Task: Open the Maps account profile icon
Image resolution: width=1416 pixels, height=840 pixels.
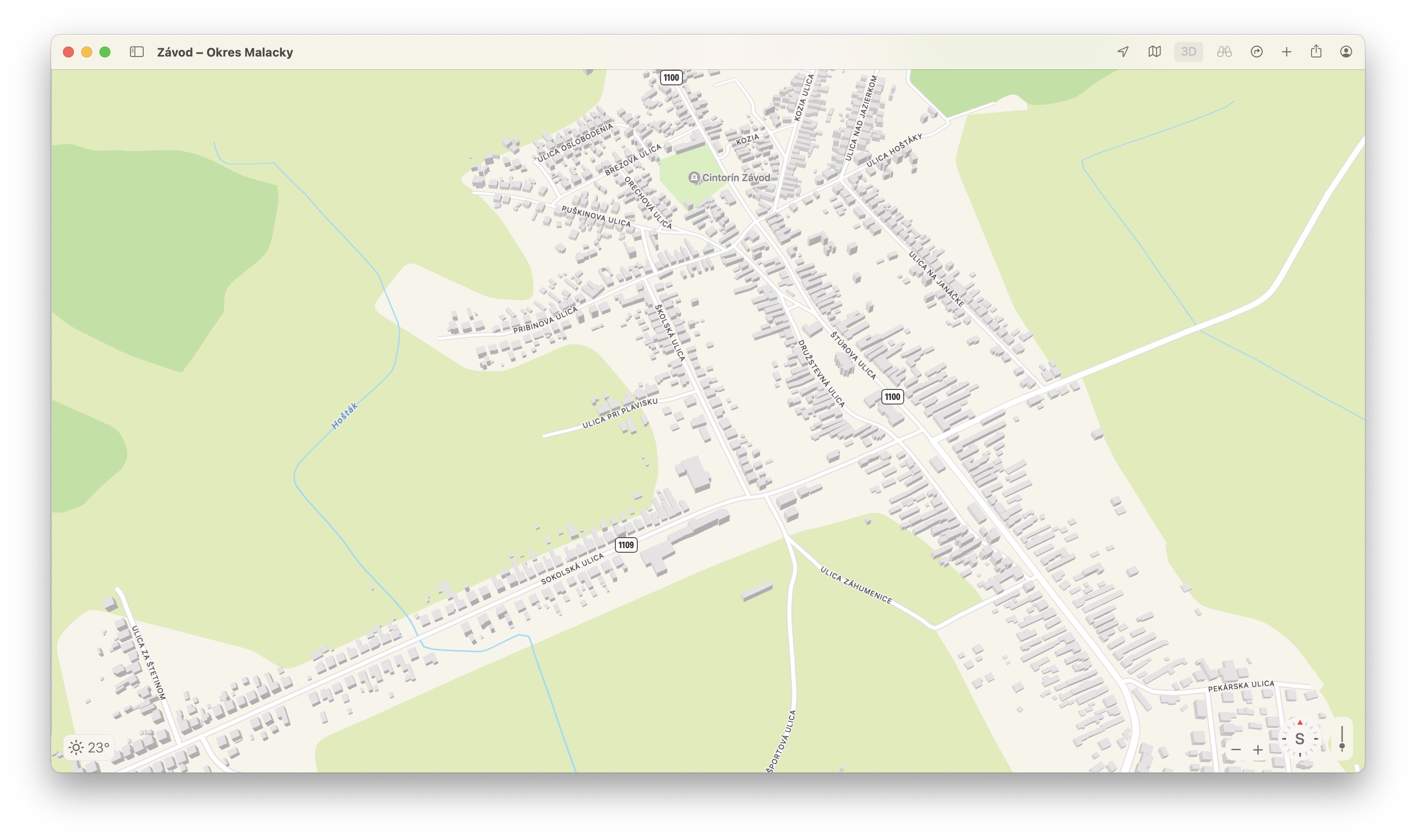Action: (1347, 52)
